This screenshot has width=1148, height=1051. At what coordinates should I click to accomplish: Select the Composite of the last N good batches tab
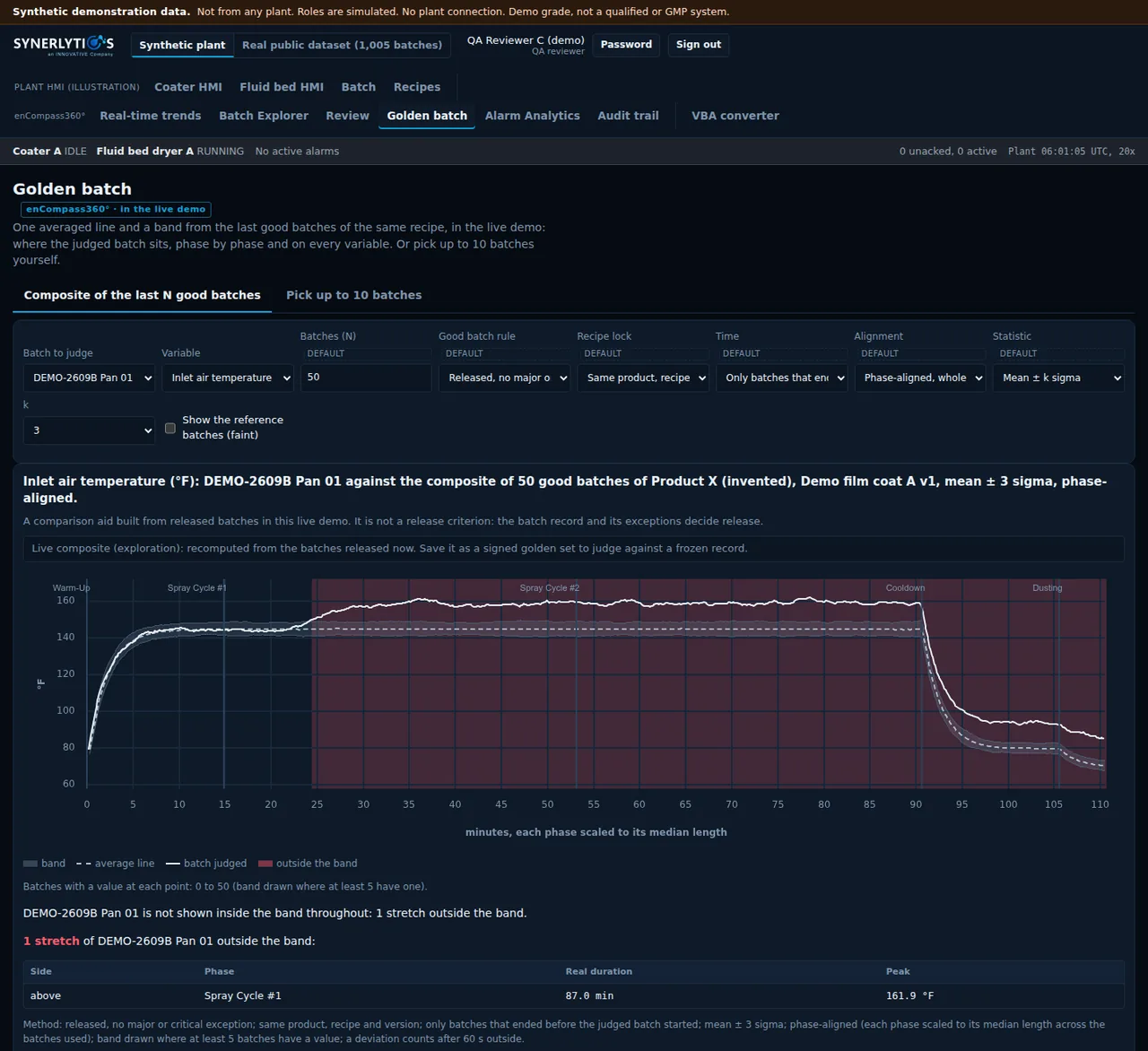pyautogui.click(x=143, y=295)
